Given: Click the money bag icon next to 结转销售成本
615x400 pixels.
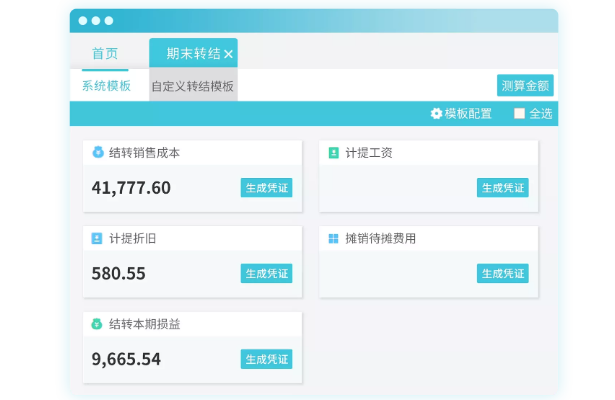Looking at the screenshot, I should 98,152.
